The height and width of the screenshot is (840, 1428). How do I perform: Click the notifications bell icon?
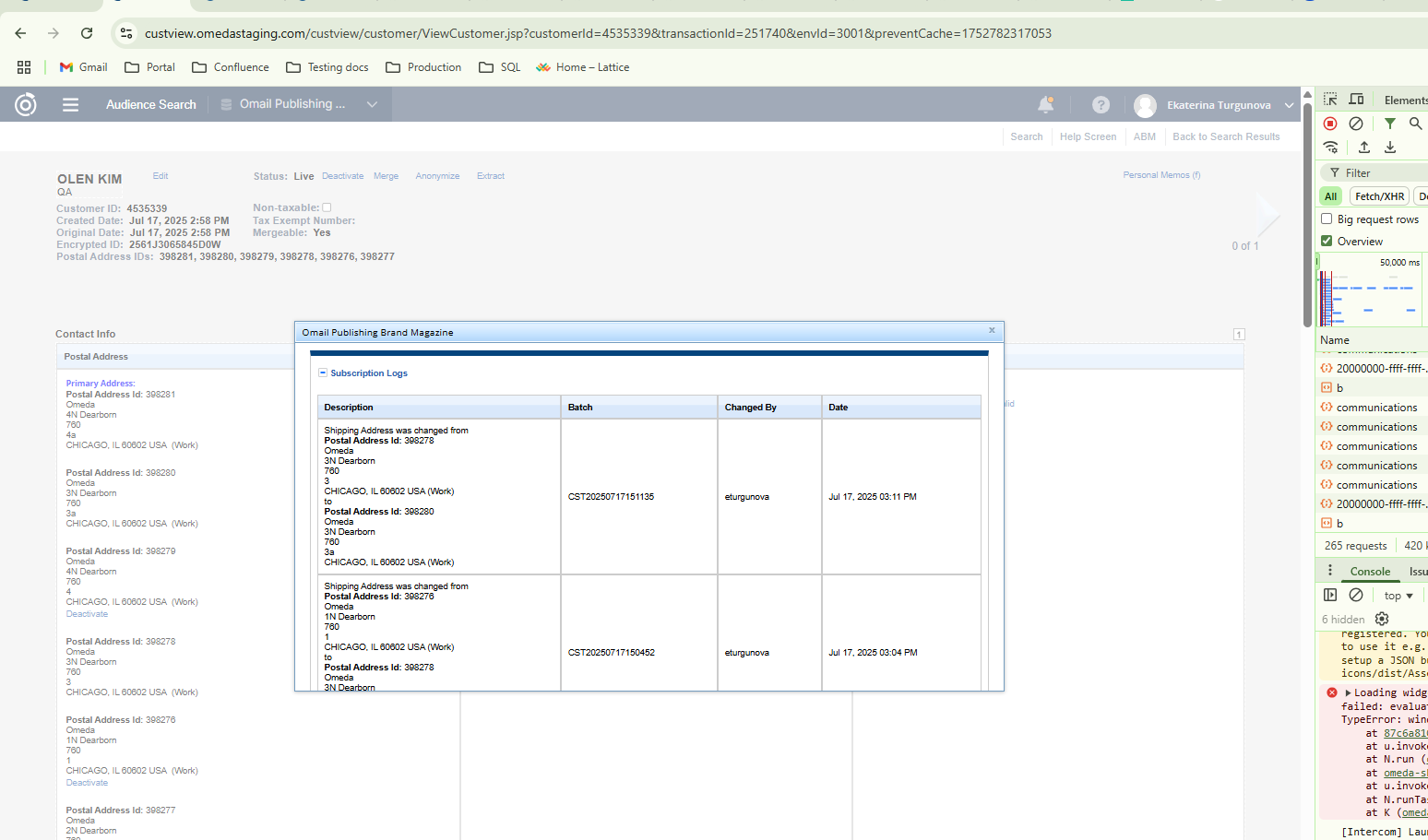click(1045, 105)
